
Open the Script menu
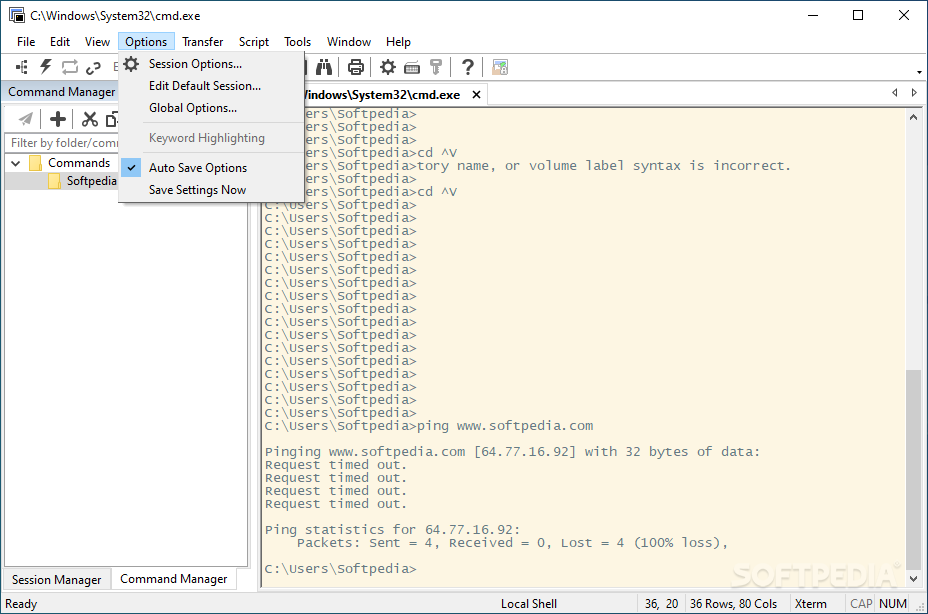tap(254, 42)
